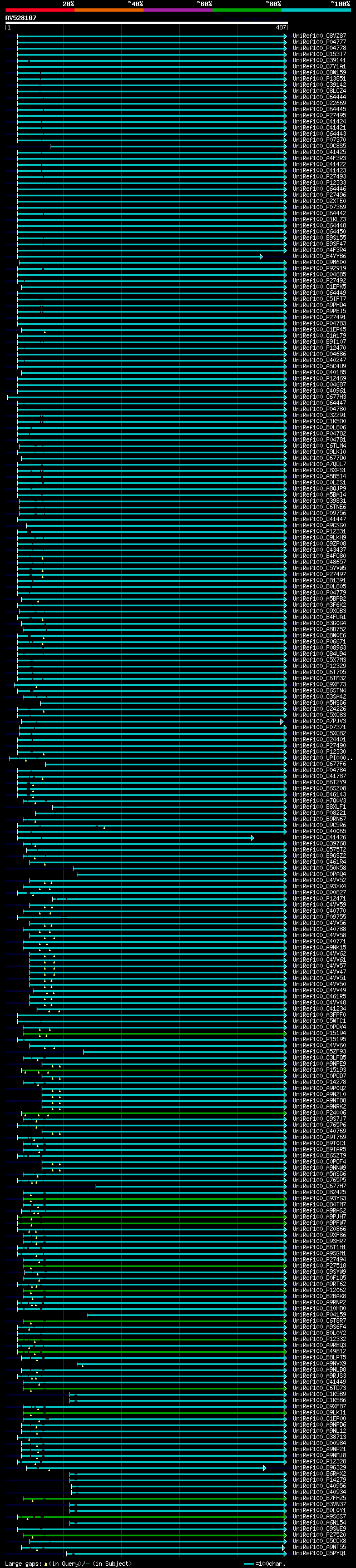Select the UniRef100_P12328 label
Viewport: 356px width, 1568px height.
[319, 1462]
